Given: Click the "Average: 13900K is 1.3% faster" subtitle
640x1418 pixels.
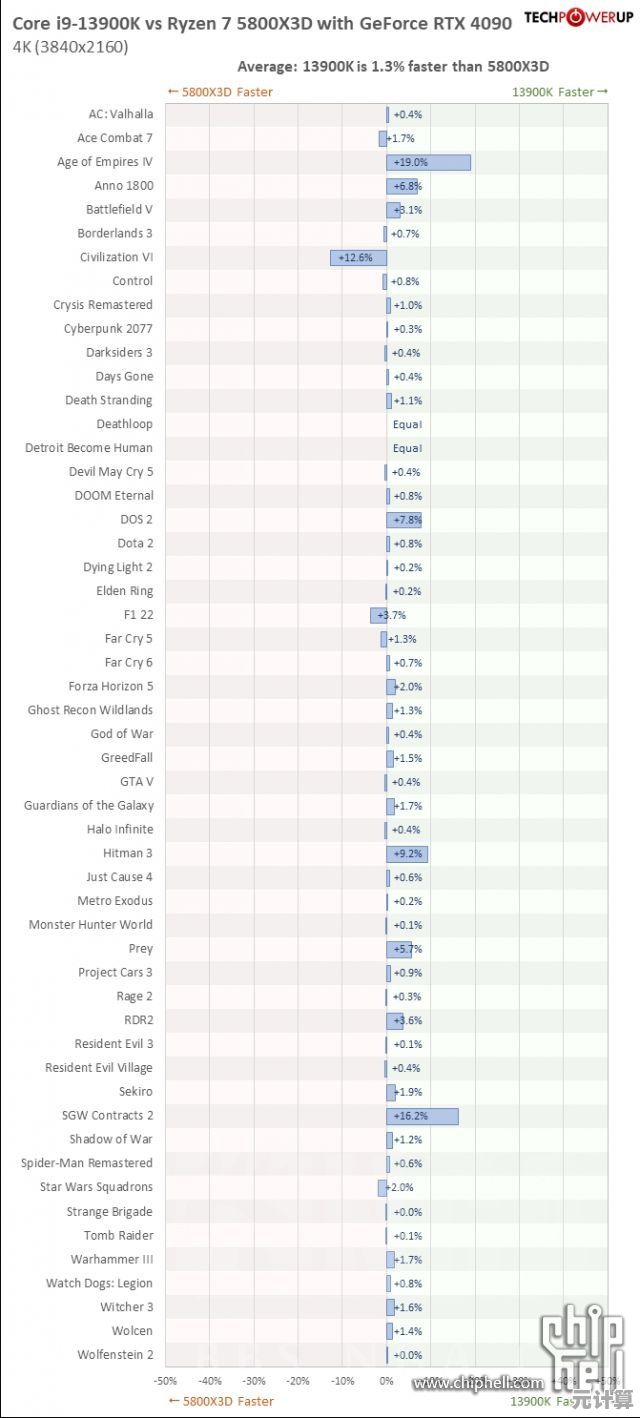Looking at the screenshot, I should (x=393, y=67).
